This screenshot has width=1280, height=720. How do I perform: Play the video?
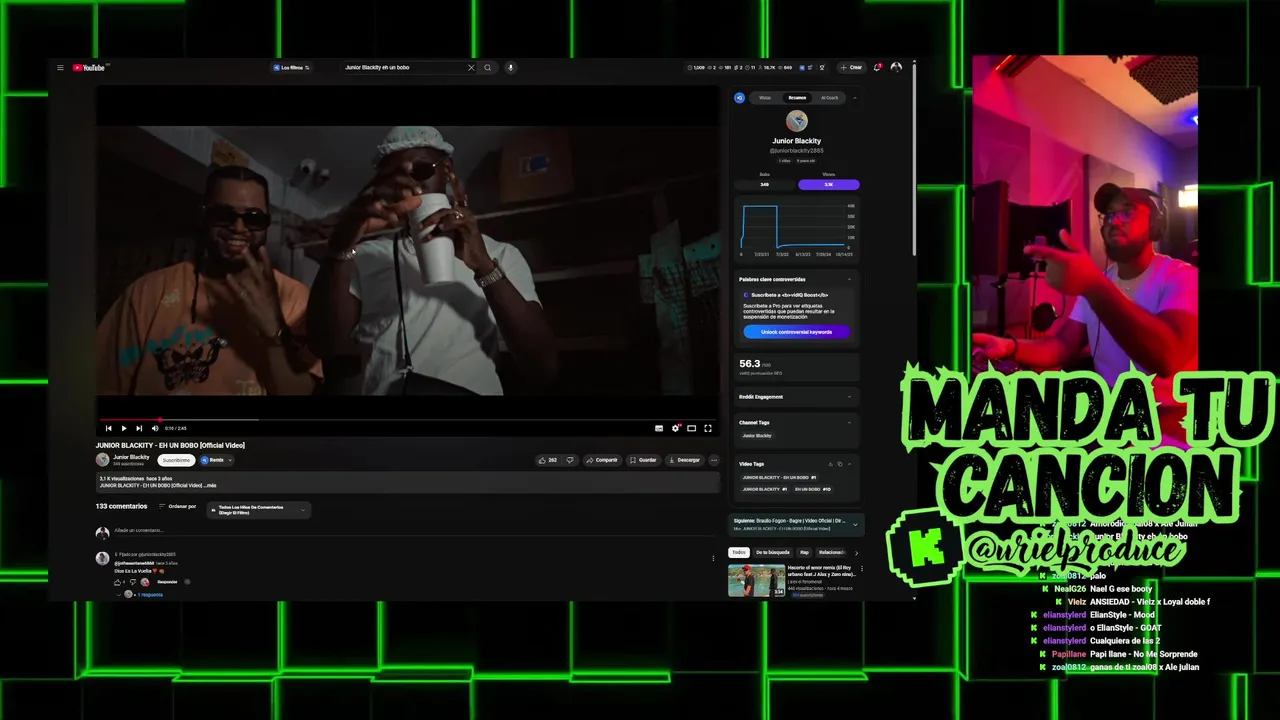pyautogui.click(x=124, y=428)
